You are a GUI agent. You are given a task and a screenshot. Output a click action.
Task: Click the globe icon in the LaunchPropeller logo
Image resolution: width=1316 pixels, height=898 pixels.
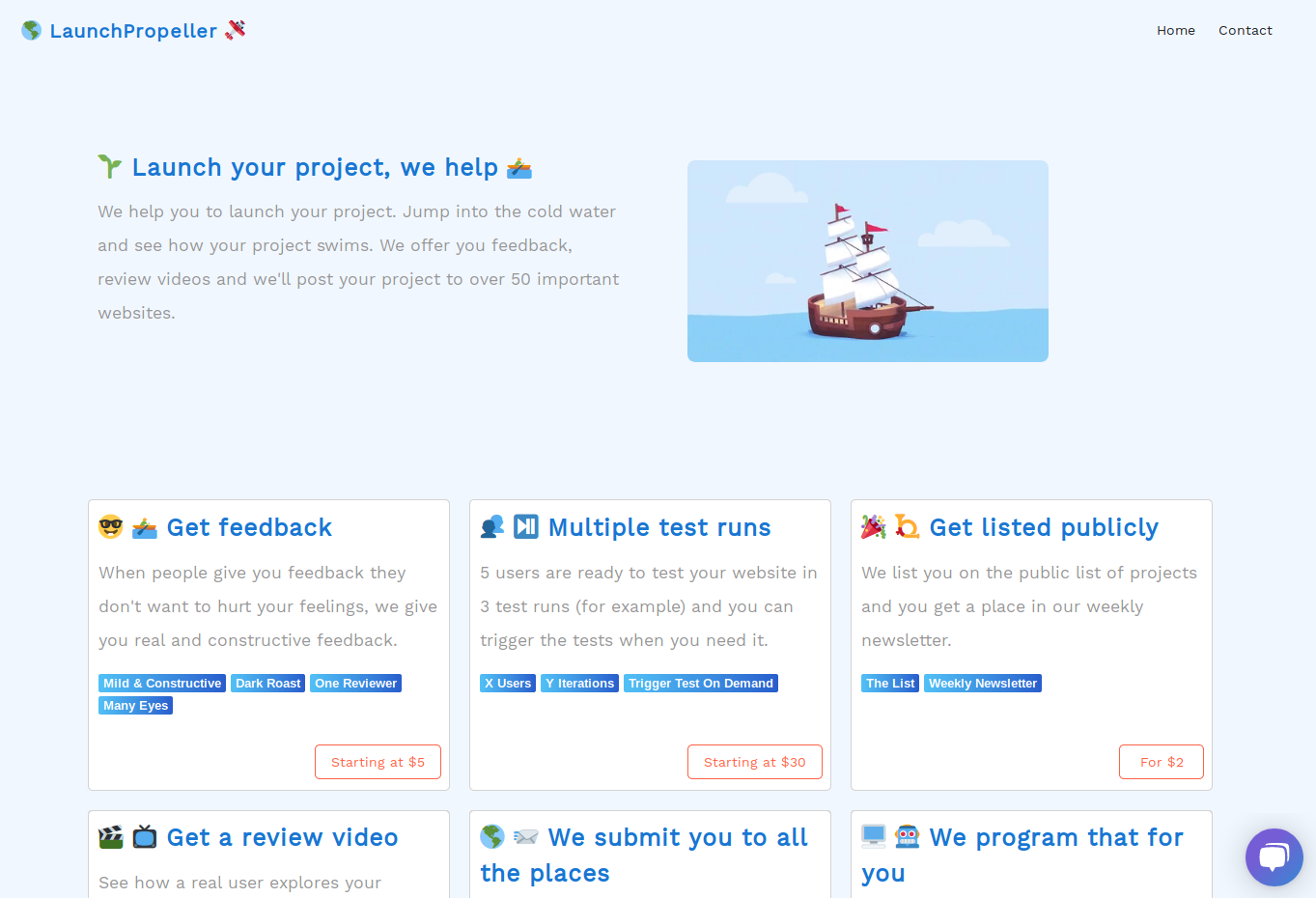[x=31, y=30]
